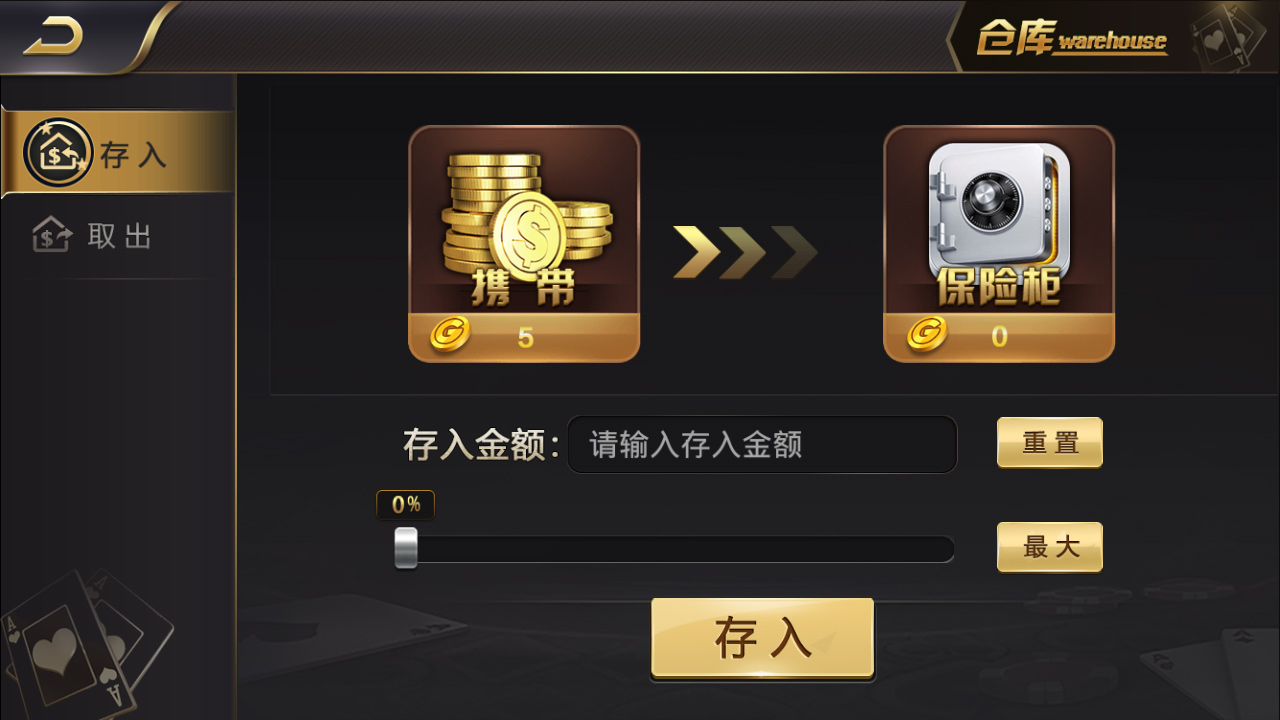Click the 0% percentage indicator label
Screen dimensions: 1280x720
pos(406,505)
